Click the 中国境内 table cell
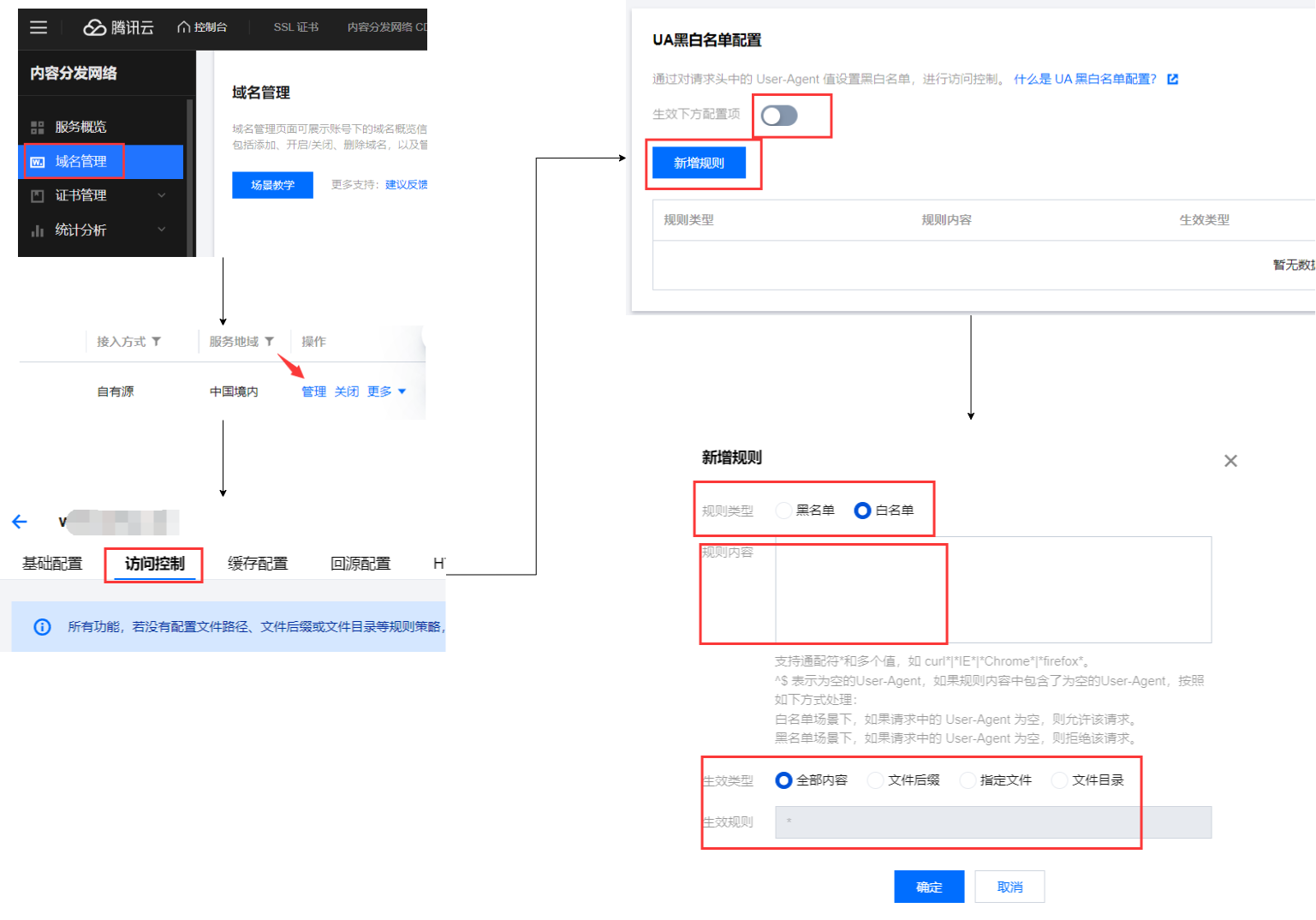Viewport: 1316px width, 920px height. pyautogui.click(x=234, y=391)
